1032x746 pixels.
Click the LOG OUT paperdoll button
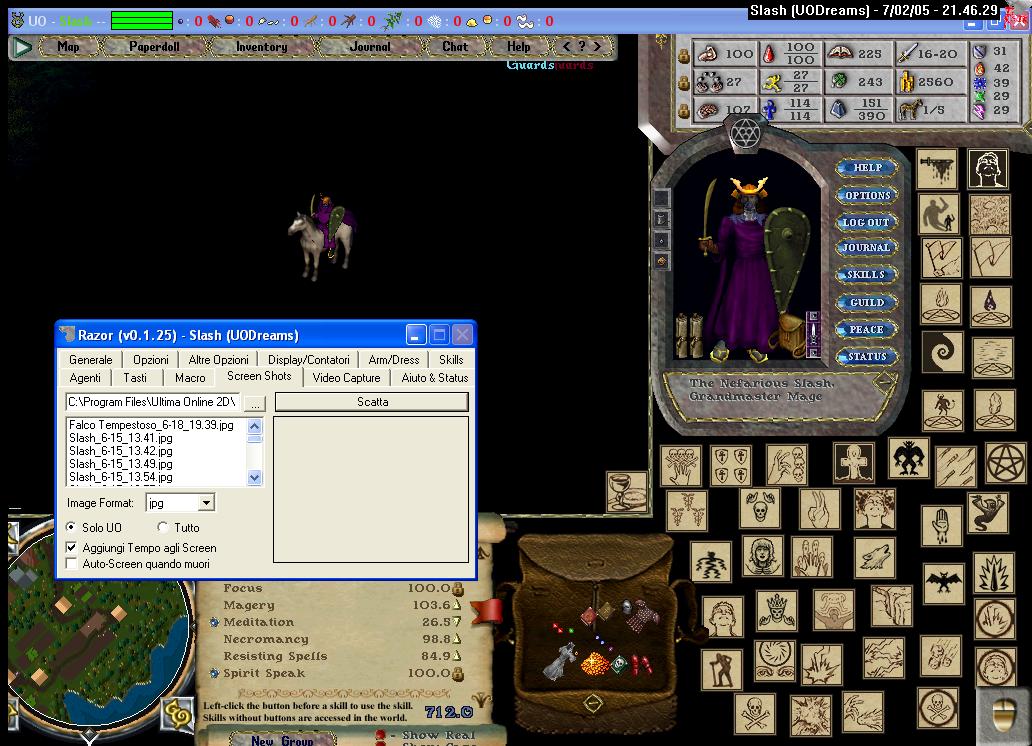coord(866,222)
